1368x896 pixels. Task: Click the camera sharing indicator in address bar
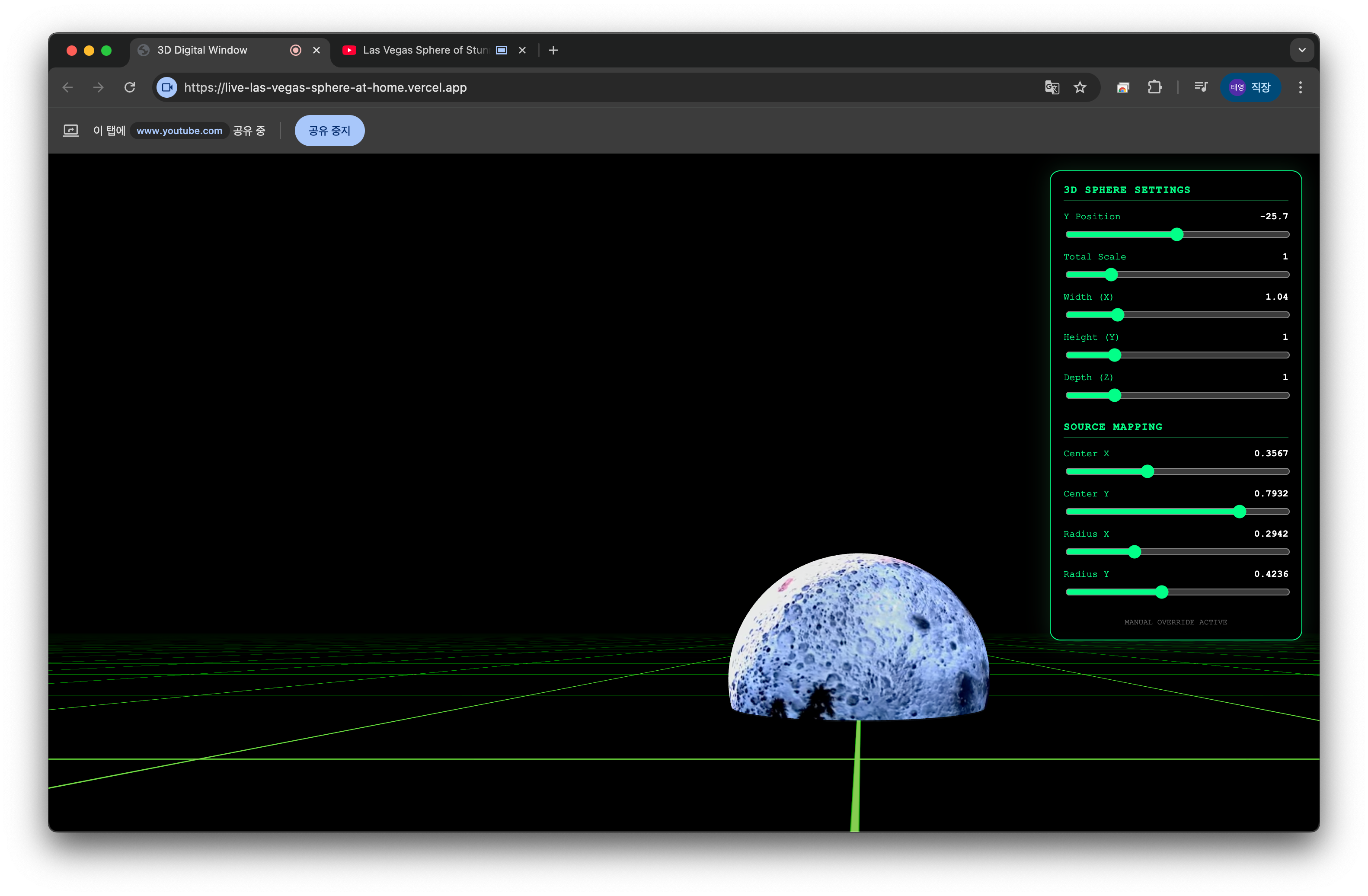[x=167, y=87]
